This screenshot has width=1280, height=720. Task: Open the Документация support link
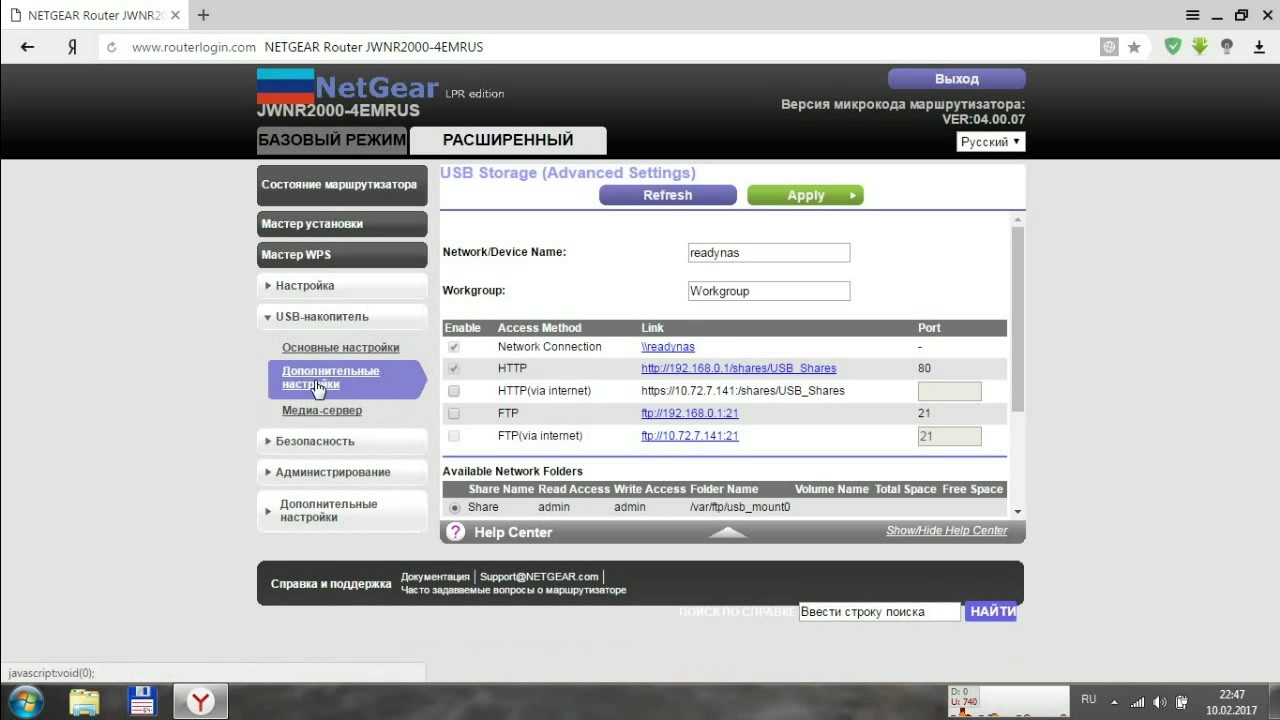click(435, 577)
